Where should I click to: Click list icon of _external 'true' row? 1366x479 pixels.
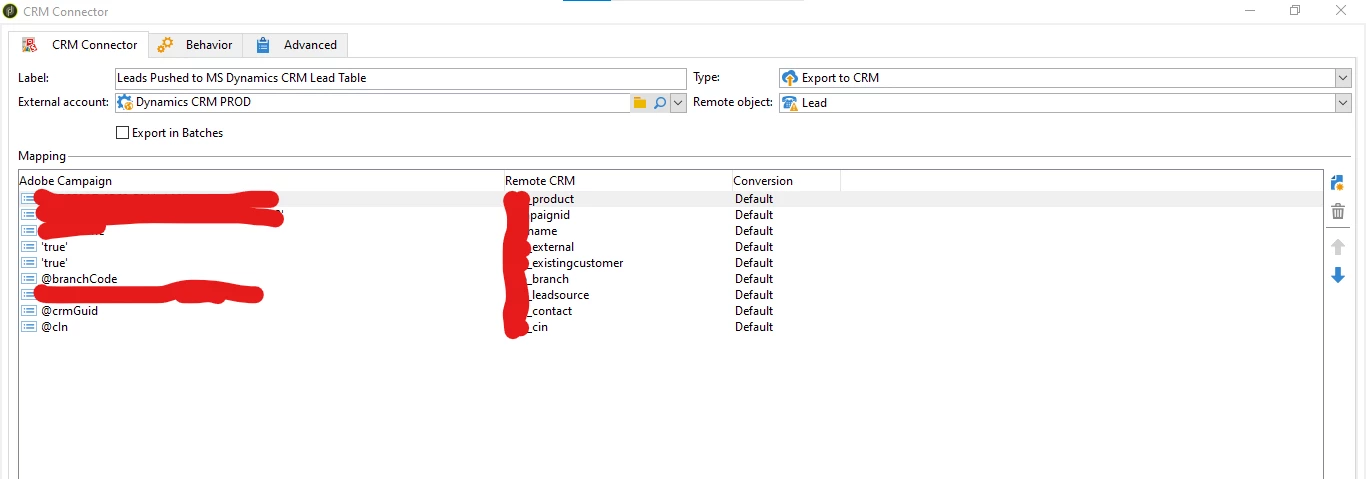[29, 247]
